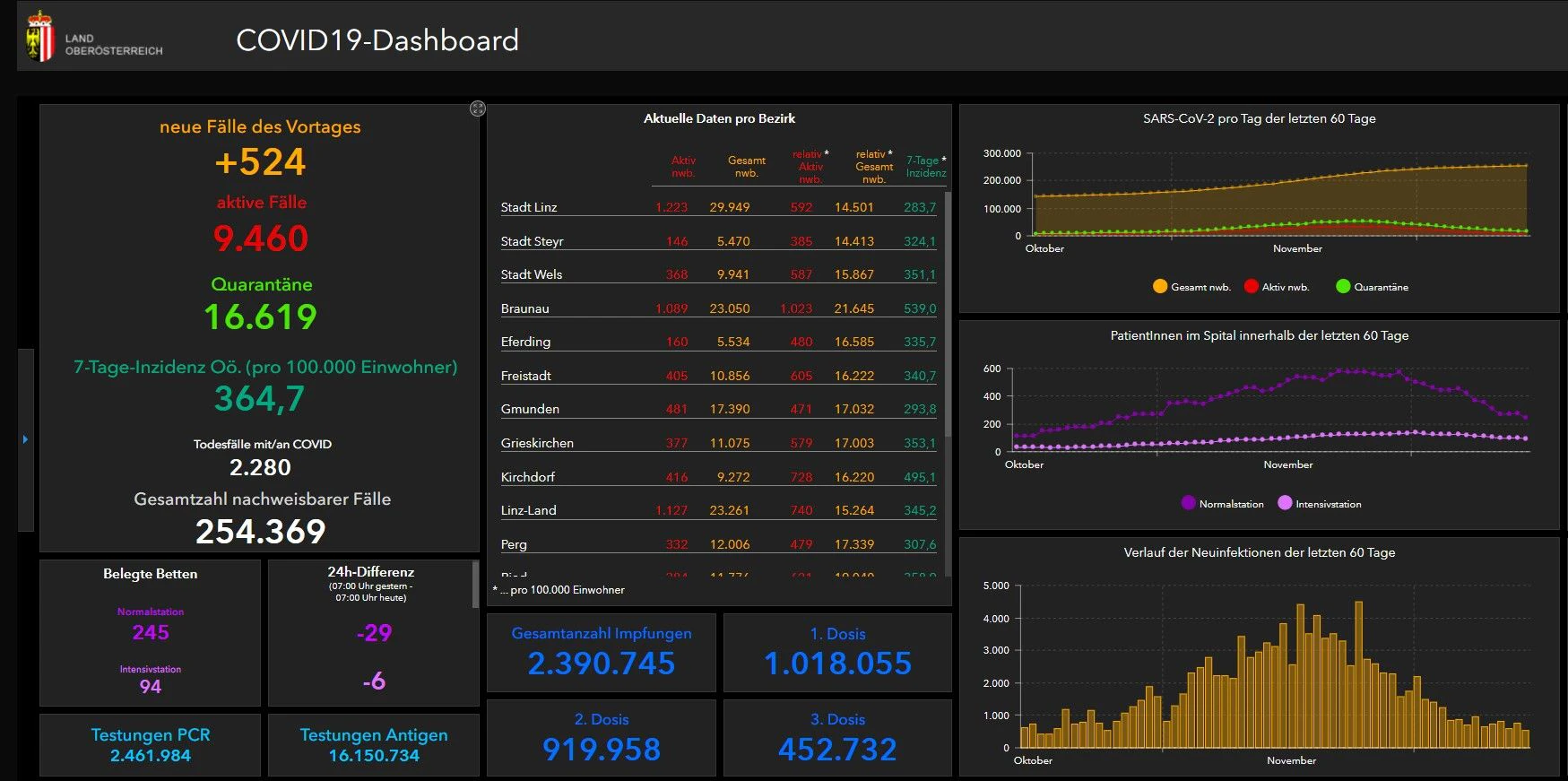Click Stadt Linz total value 29.949
The width and height of the screenshot is (1568, 781).
[x=730, y=207]
